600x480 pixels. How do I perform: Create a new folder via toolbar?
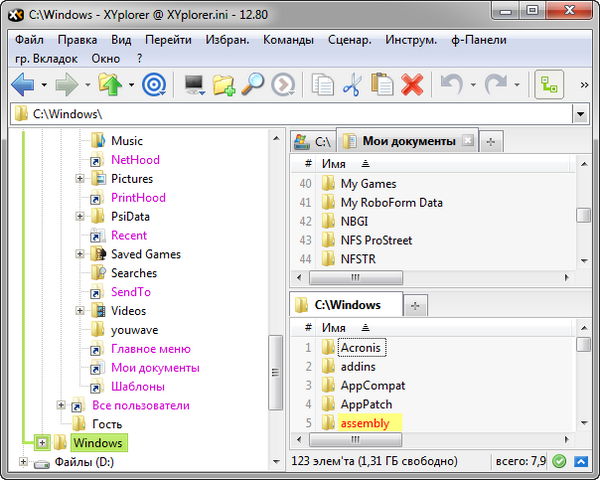click(x=223, y=85)
